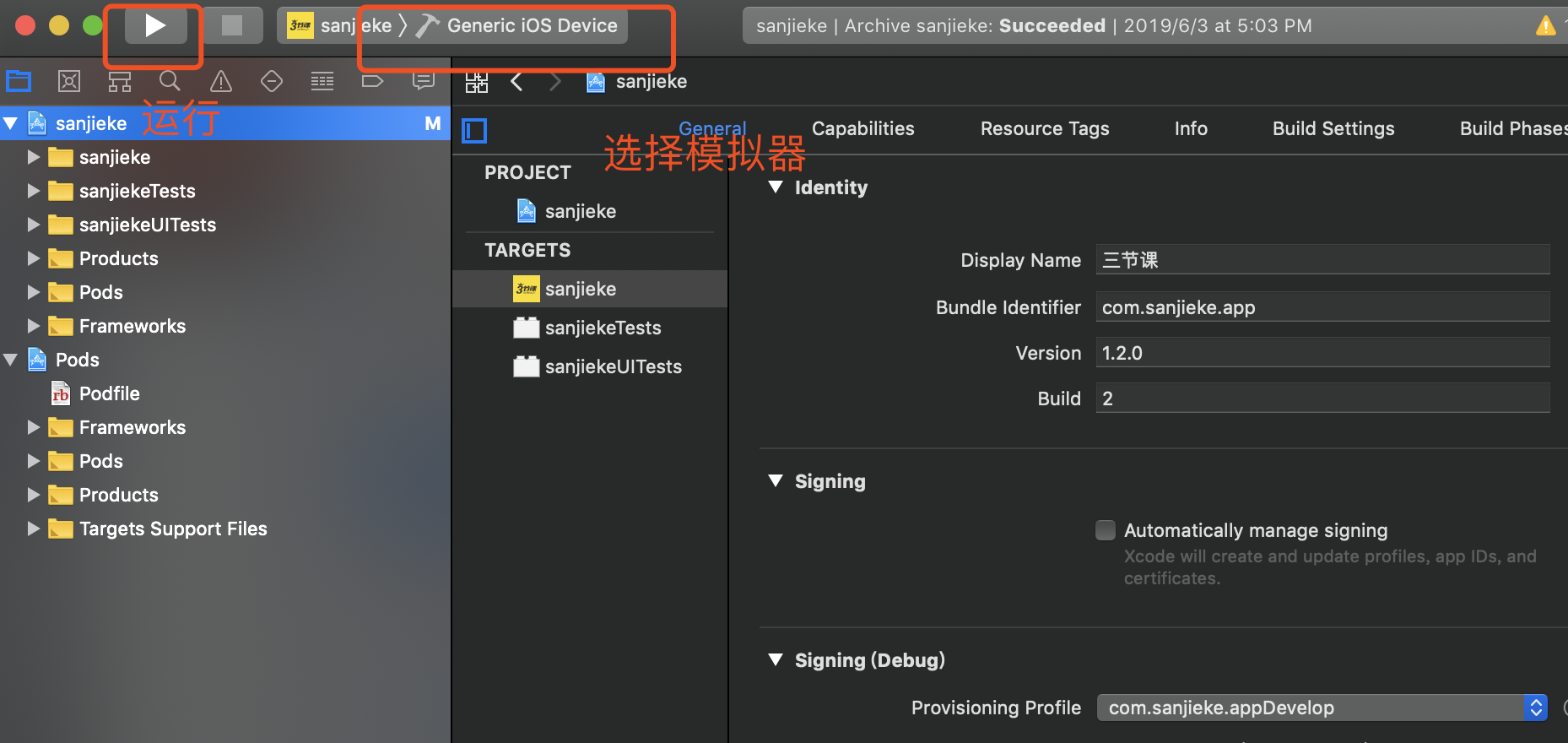Enable Automatically manage signing checkbox

pyautogui.click(x=1105, y=530)
